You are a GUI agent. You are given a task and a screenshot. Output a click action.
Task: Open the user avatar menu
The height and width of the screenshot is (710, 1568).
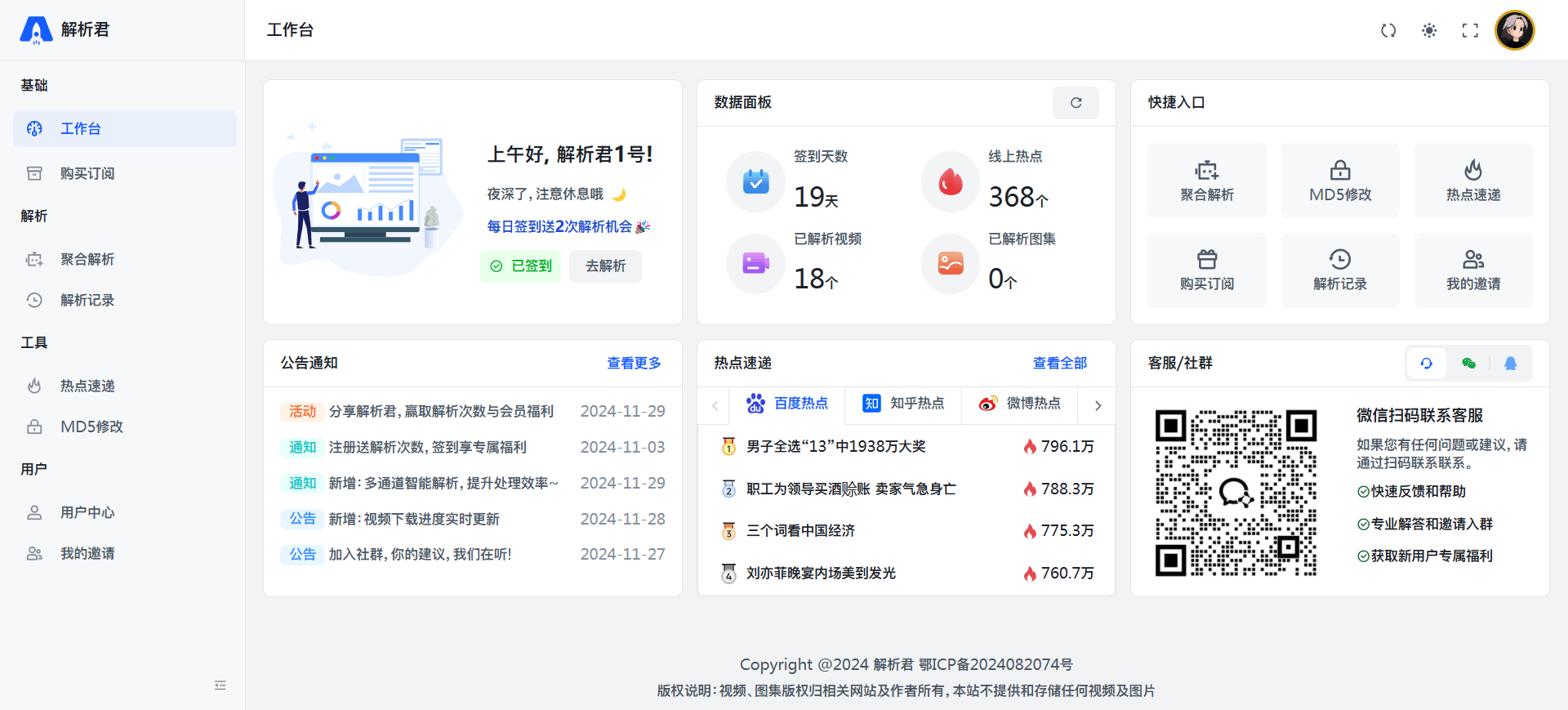click(1514, 30)
